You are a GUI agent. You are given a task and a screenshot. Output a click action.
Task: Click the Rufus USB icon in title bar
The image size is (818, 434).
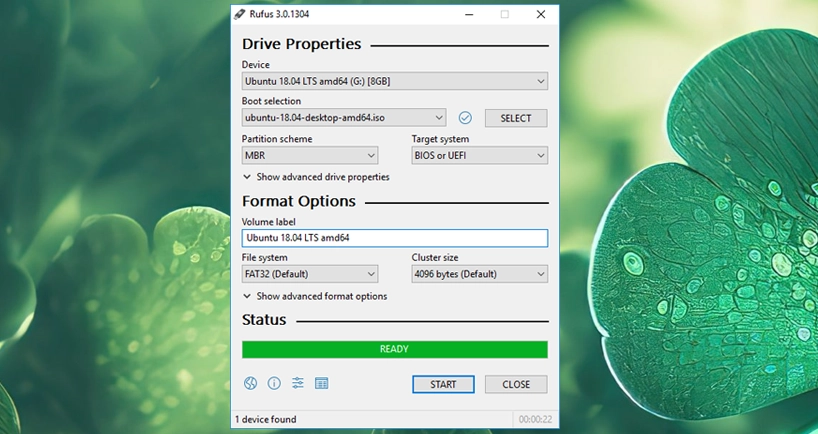coord(241,14)
